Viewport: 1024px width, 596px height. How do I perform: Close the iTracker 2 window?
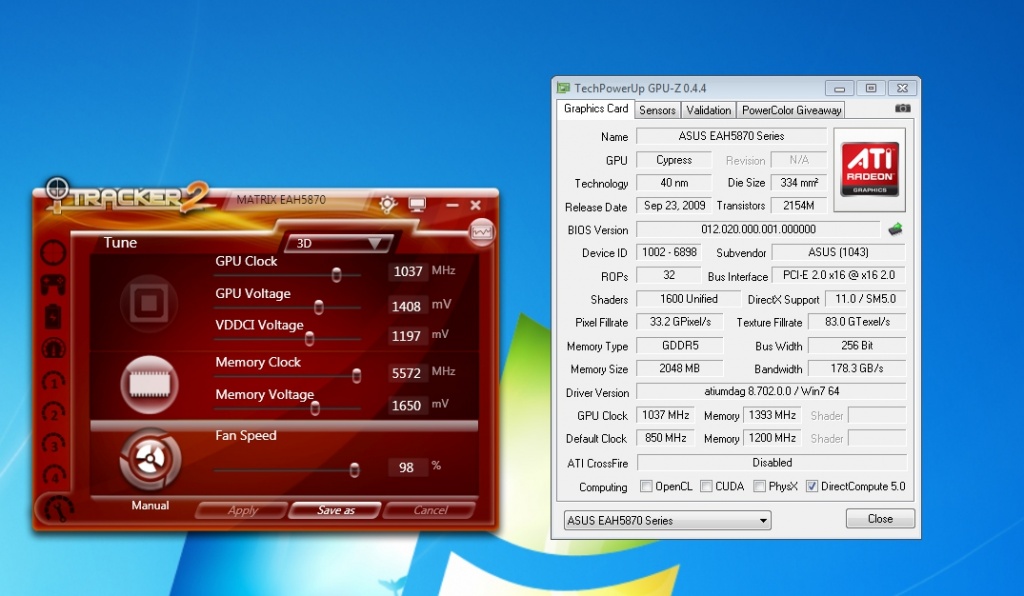coord(475,205)
